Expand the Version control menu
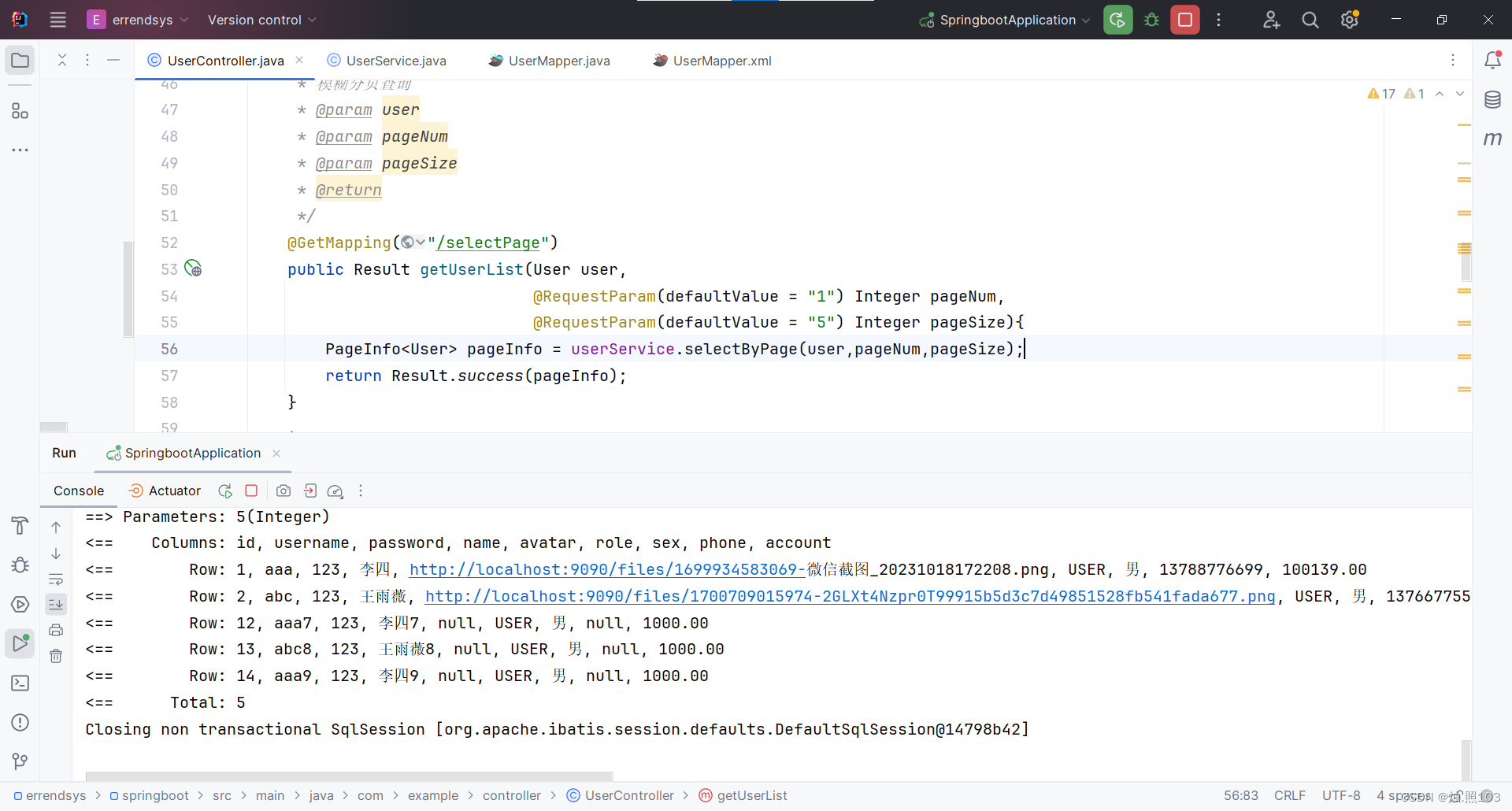The image size is (1512, 811). coord(261,20)
